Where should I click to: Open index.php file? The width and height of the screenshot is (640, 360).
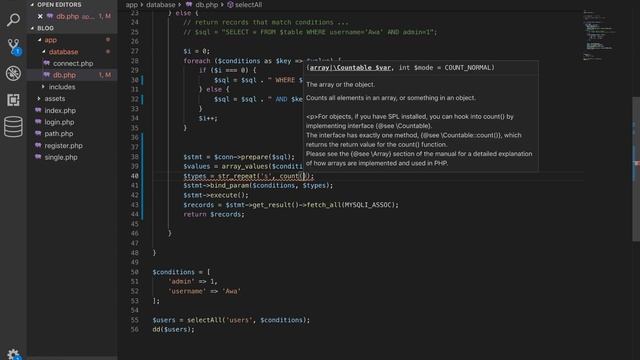click(x=60, y=111)
